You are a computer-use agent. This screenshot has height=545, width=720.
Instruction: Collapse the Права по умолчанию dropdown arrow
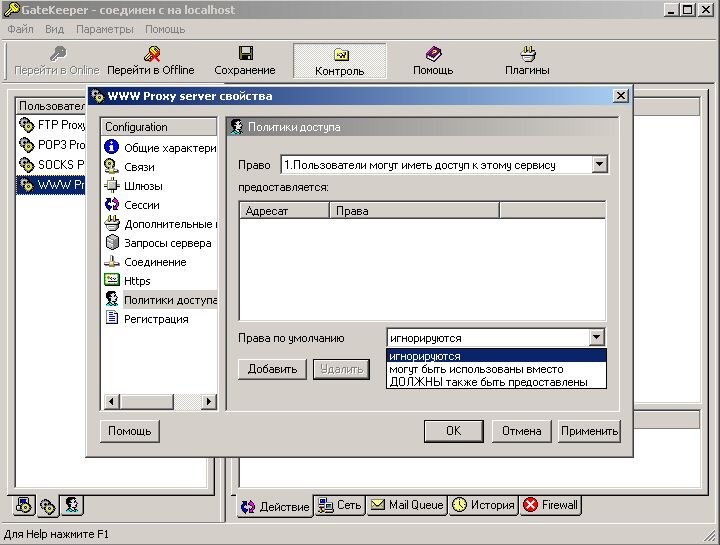pyautogui.click(x=596, y=337)
